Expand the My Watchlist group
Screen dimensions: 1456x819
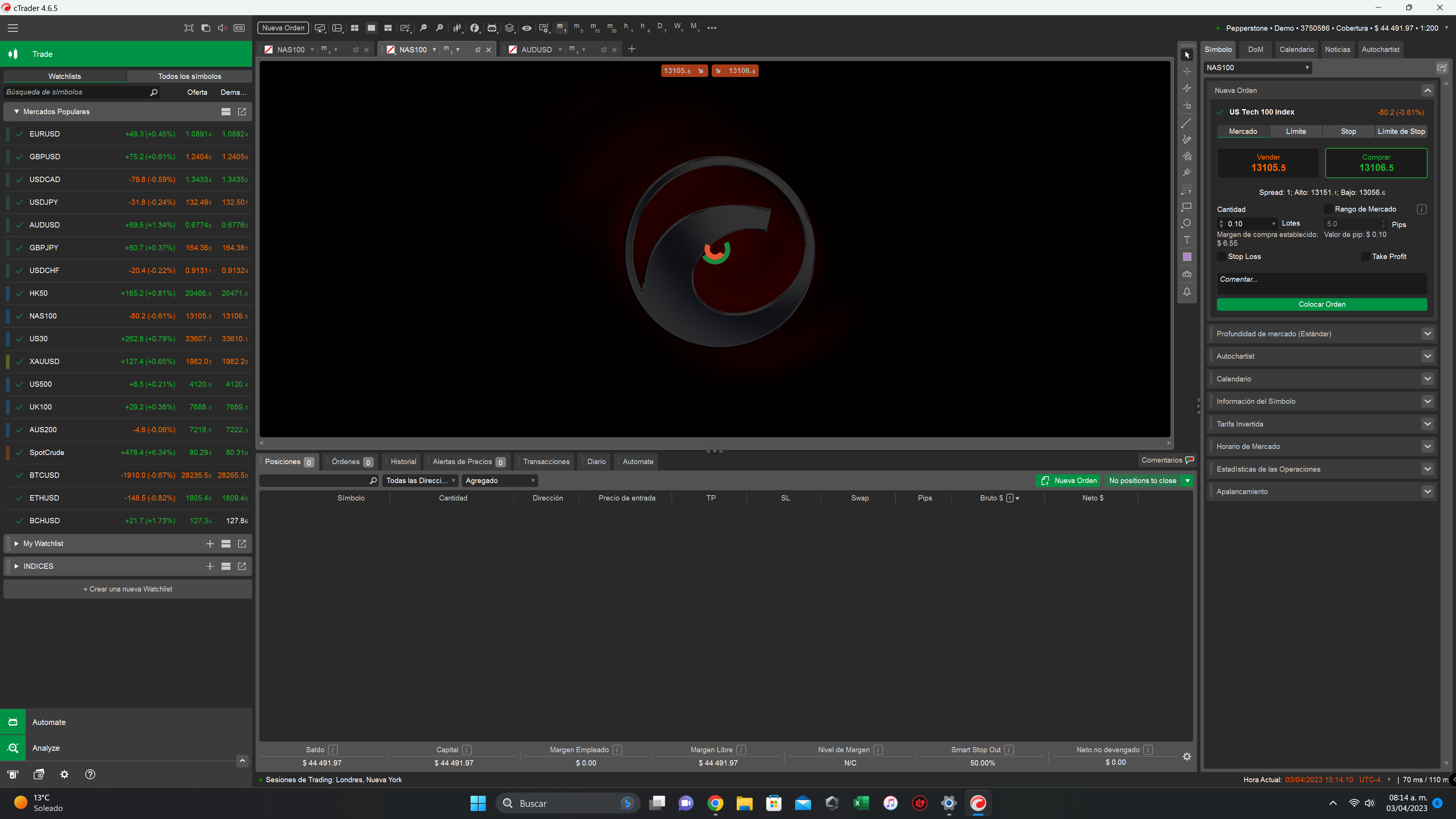point(16,544)
